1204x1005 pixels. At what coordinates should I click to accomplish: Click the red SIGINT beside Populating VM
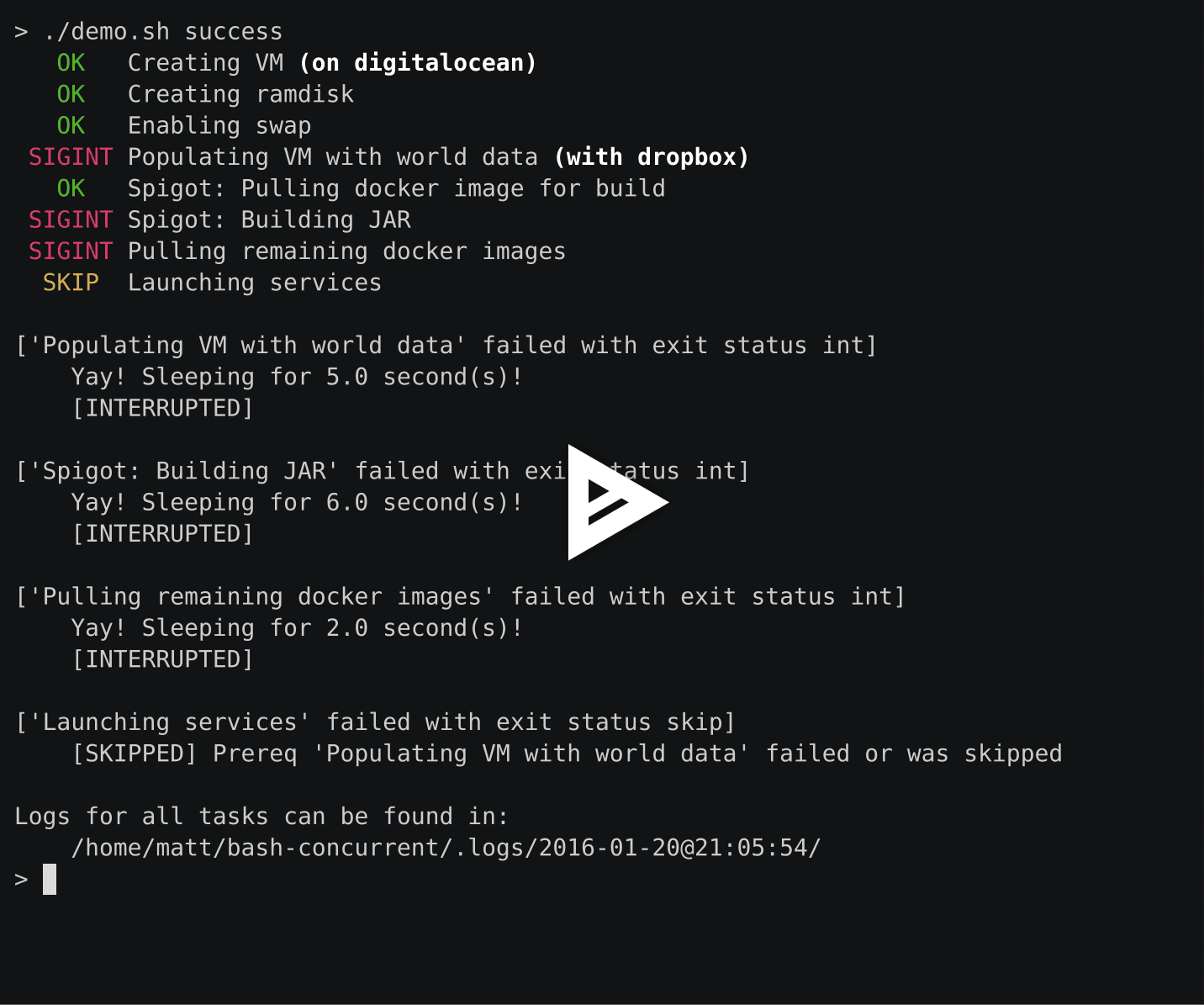[71, 157]
